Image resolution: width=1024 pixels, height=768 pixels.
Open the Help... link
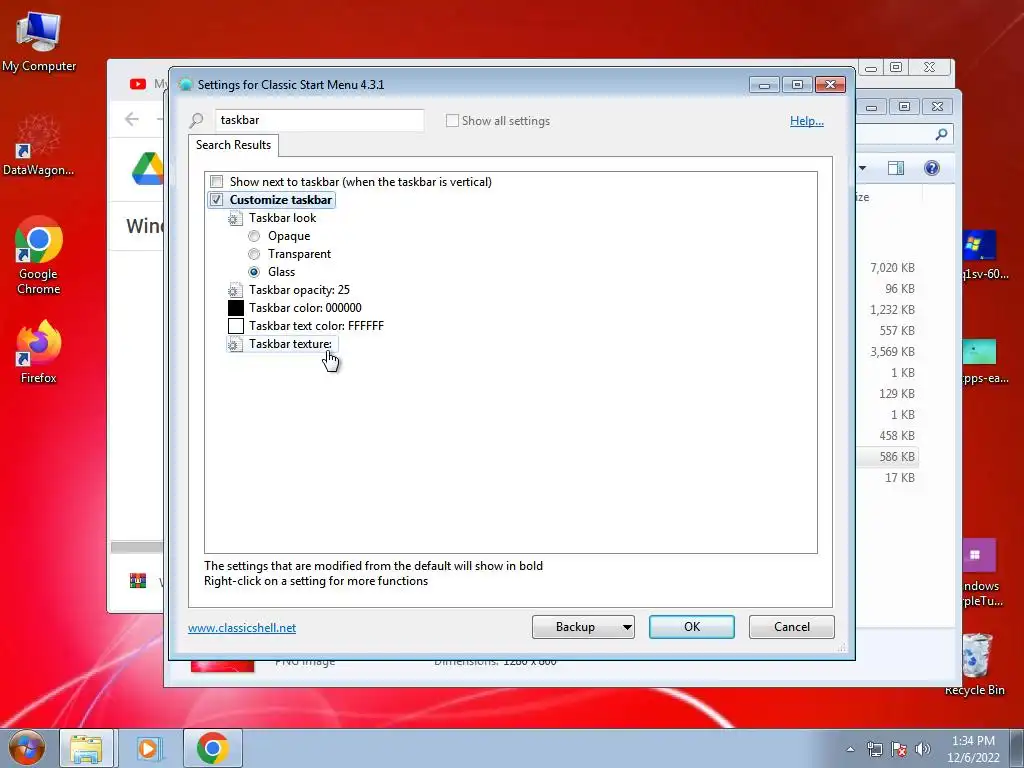(x=807, y=121)
